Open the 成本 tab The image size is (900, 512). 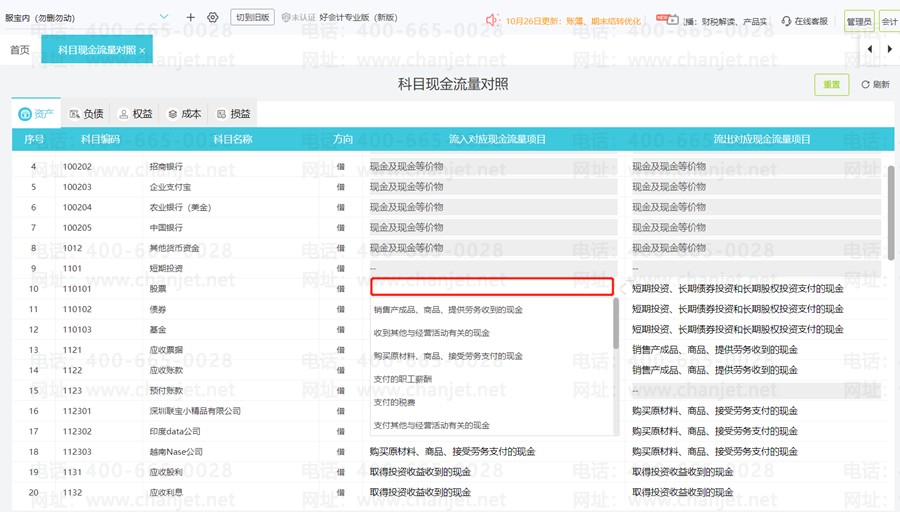(184, 114)
